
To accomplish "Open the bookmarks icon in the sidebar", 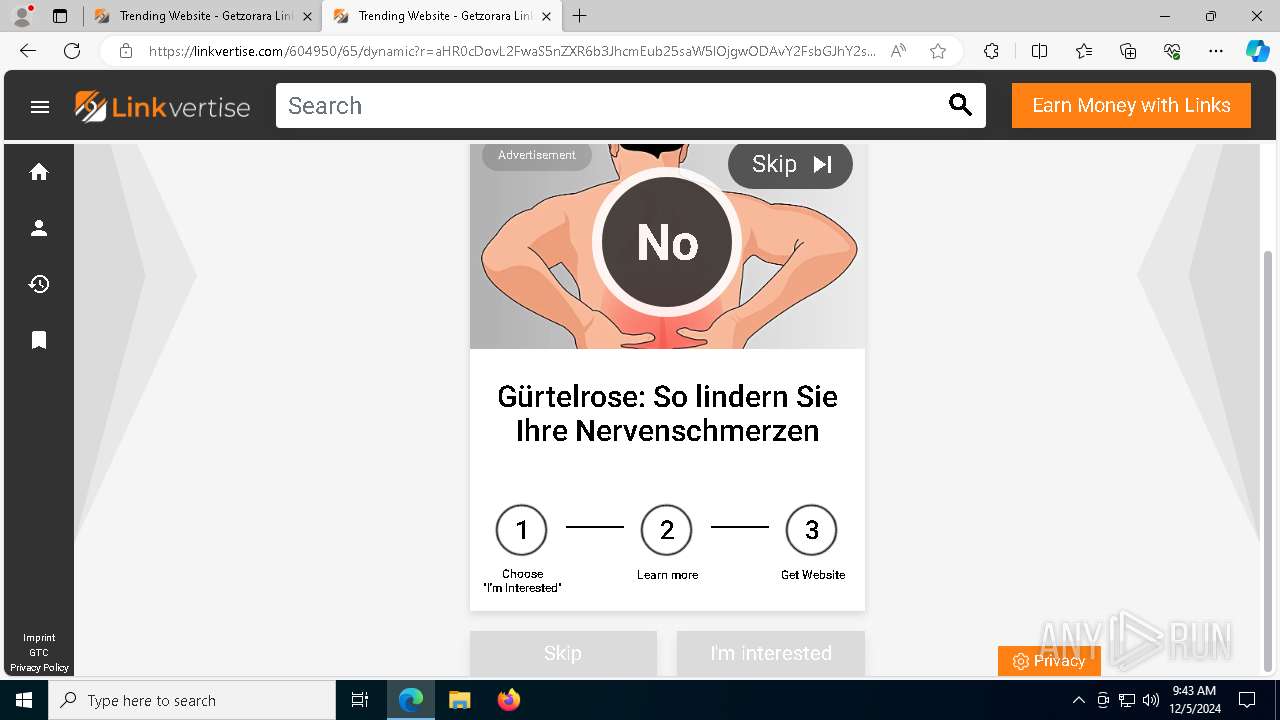I will coord(39,340).
